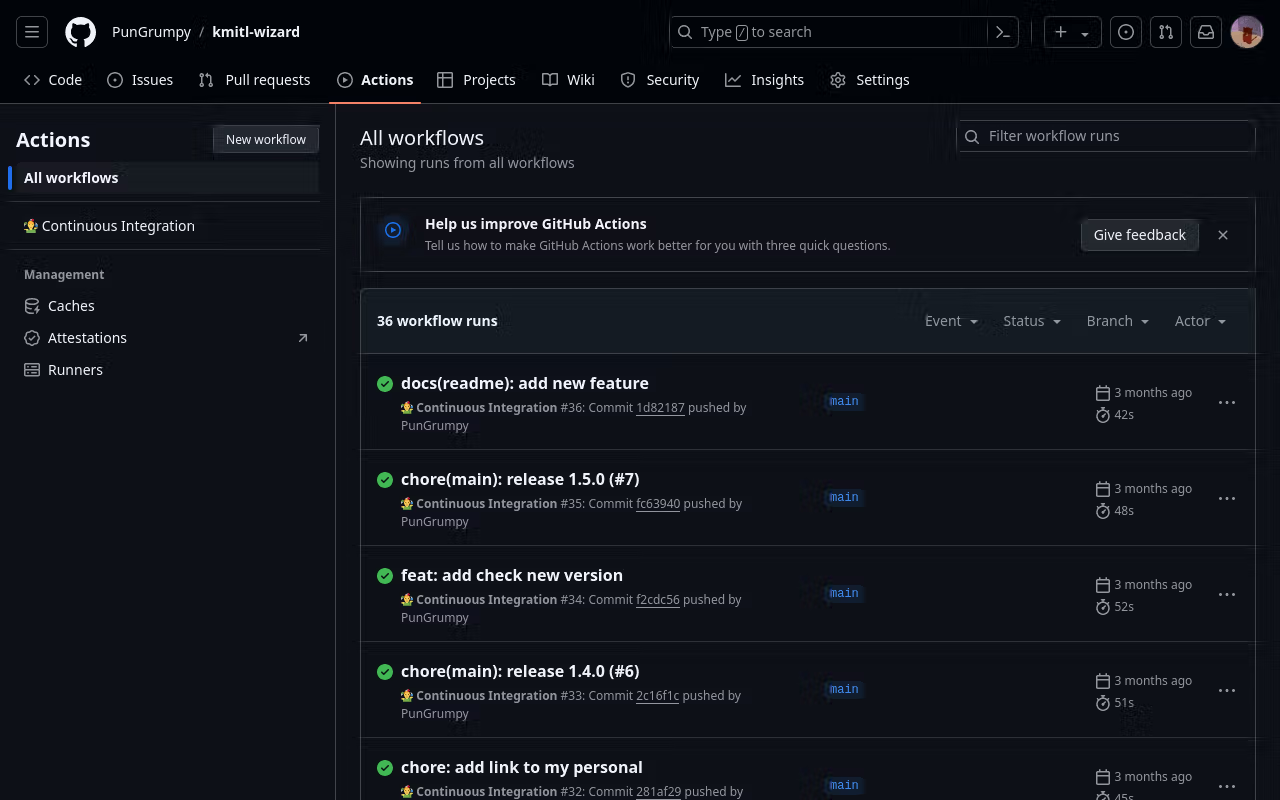This screenshot has height=800, width=1280.
Task: Open the pull requests header icon
Action: (1166, 32)
